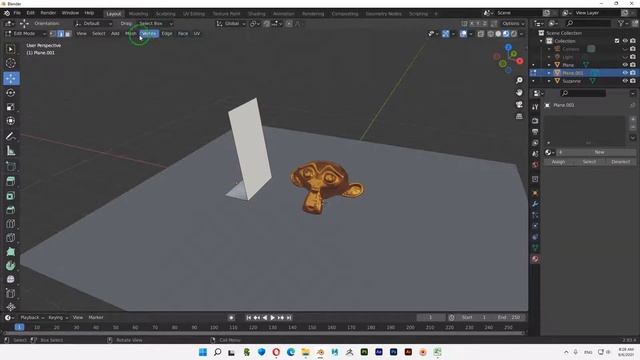Open the Material properties tab
Image resolution: width=640 pixels, height=360 pixels.
pos(535,259)
